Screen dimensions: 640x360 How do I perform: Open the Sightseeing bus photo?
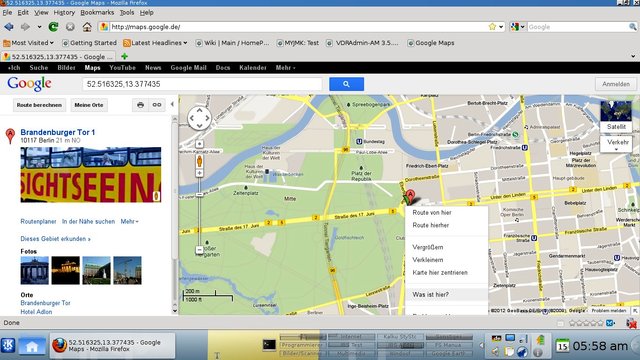pyautogui.click(x=91, y=175)
